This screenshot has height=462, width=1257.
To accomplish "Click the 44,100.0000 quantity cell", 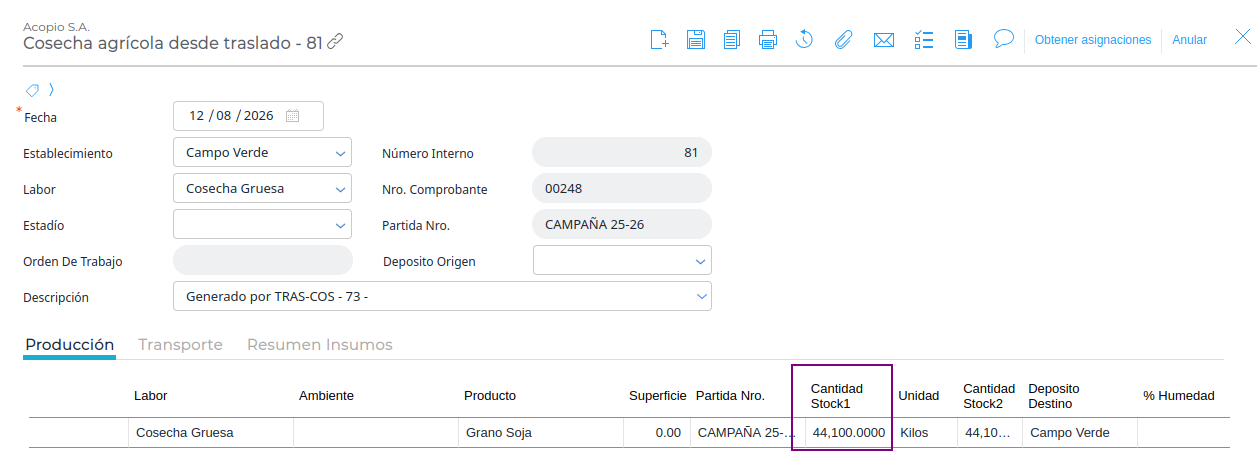I will pos(849,433).
